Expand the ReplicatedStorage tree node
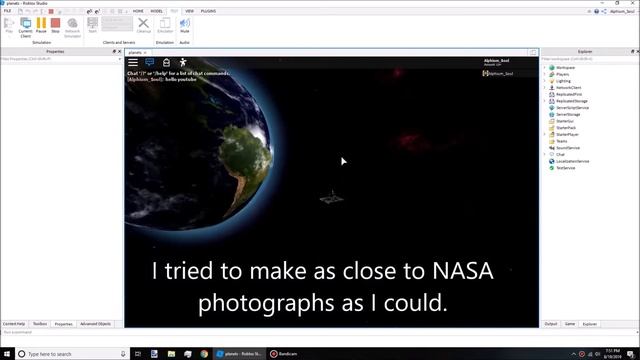This screenshot has width=640, height=360. coord(544,101)
